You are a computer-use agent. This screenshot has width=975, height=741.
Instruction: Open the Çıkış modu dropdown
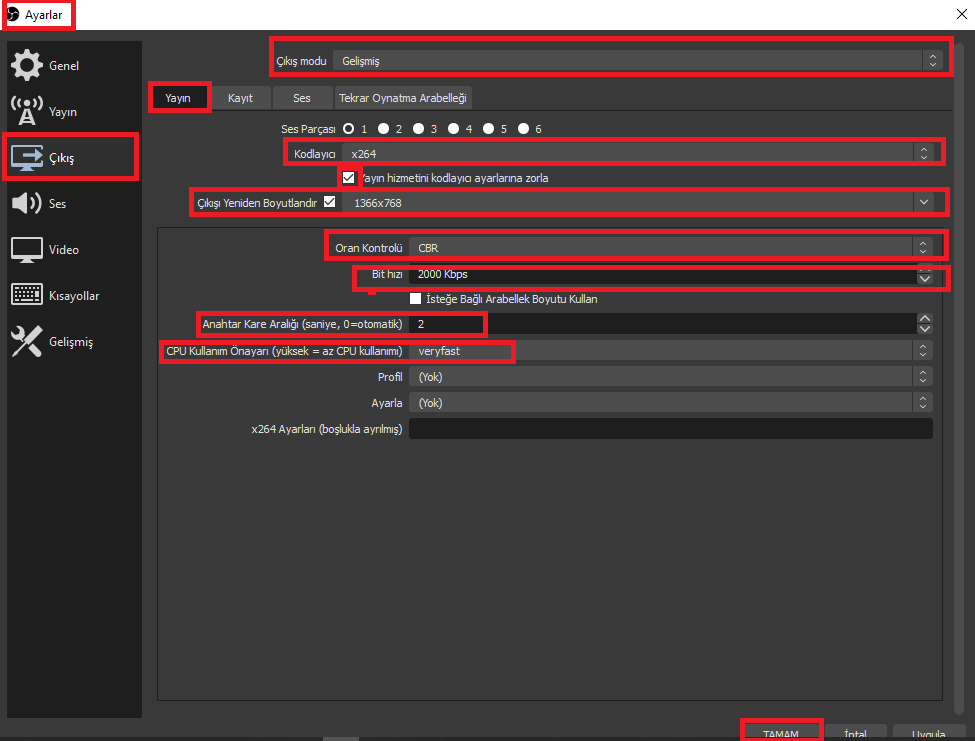point(638,60)
